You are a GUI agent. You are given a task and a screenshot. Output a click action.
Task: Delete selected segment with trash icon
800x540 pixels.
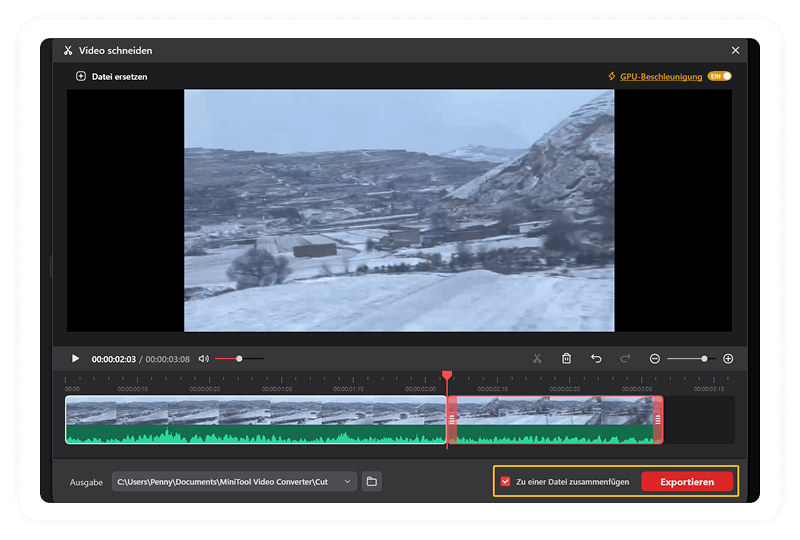coord(566,359)
